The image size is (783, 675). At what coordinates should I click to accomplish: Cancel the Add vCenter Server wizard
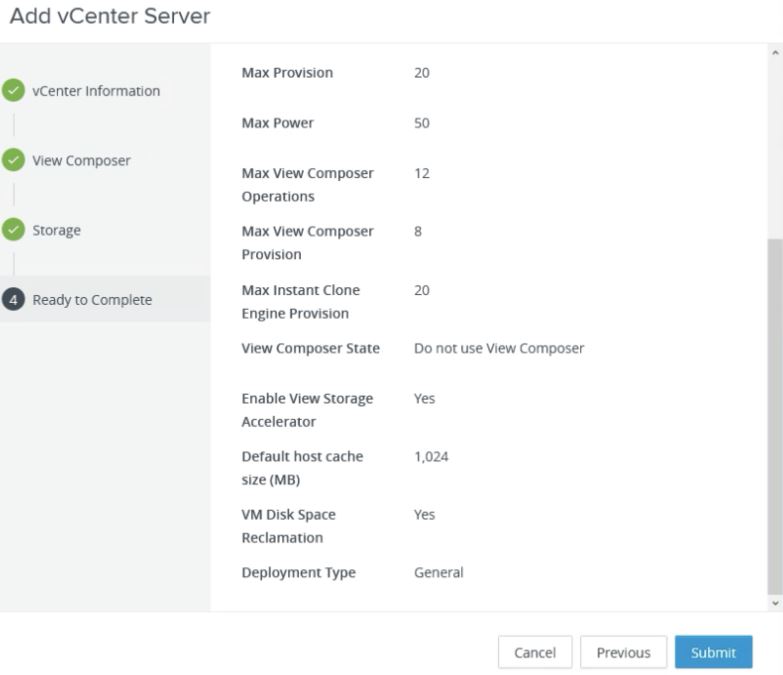535,652
